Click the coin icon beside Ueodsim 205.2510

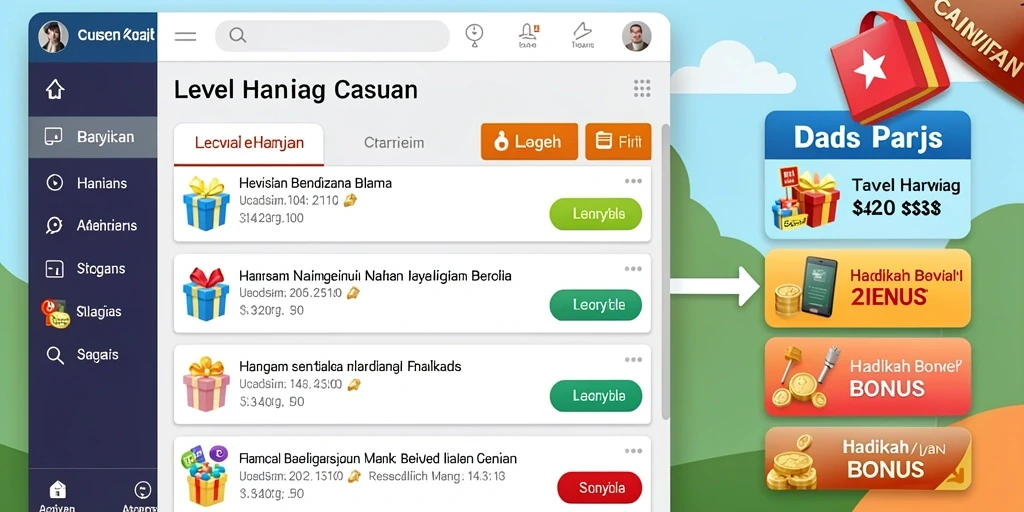coord(353,294)
